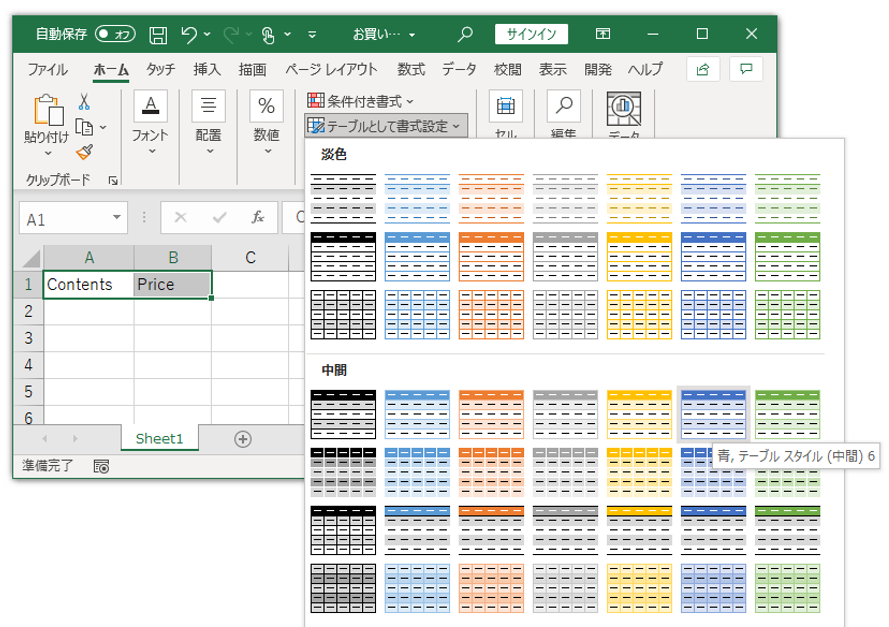Open the Touch/Mouse mode dropdown arrow
The height and width of the screenshot is (627, 889).
(x=287, y=35)
